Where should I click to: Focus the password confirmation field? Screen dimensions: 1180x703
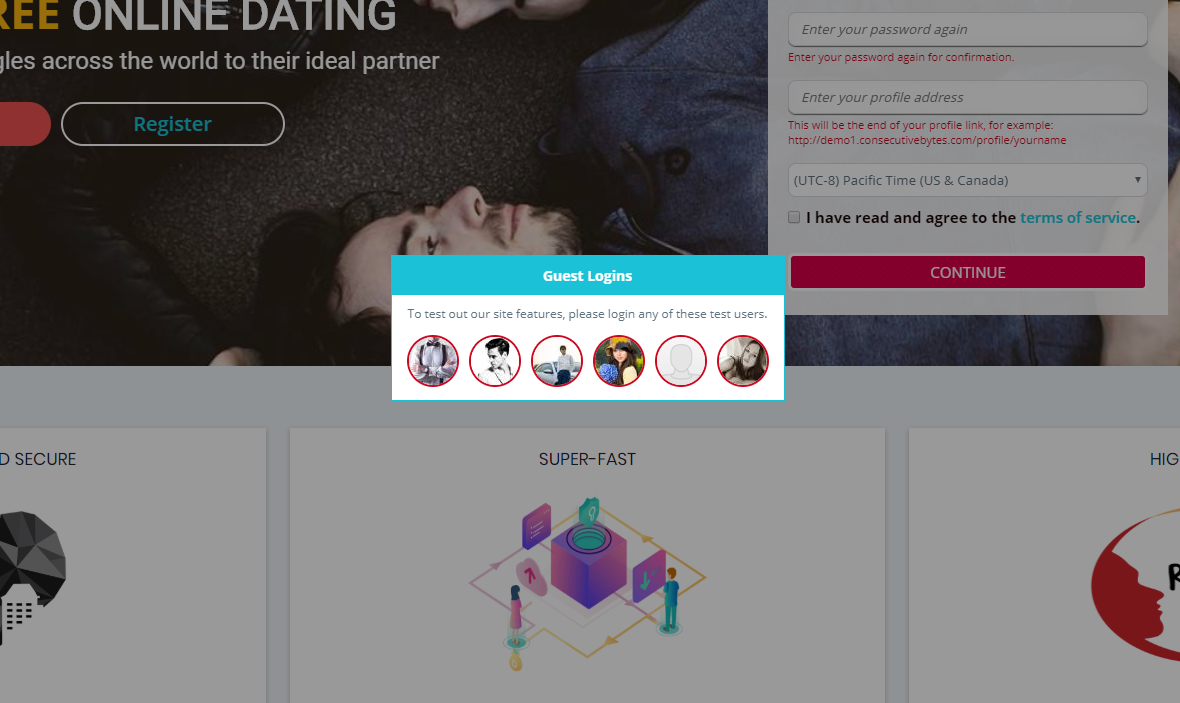tap(967, 29)
